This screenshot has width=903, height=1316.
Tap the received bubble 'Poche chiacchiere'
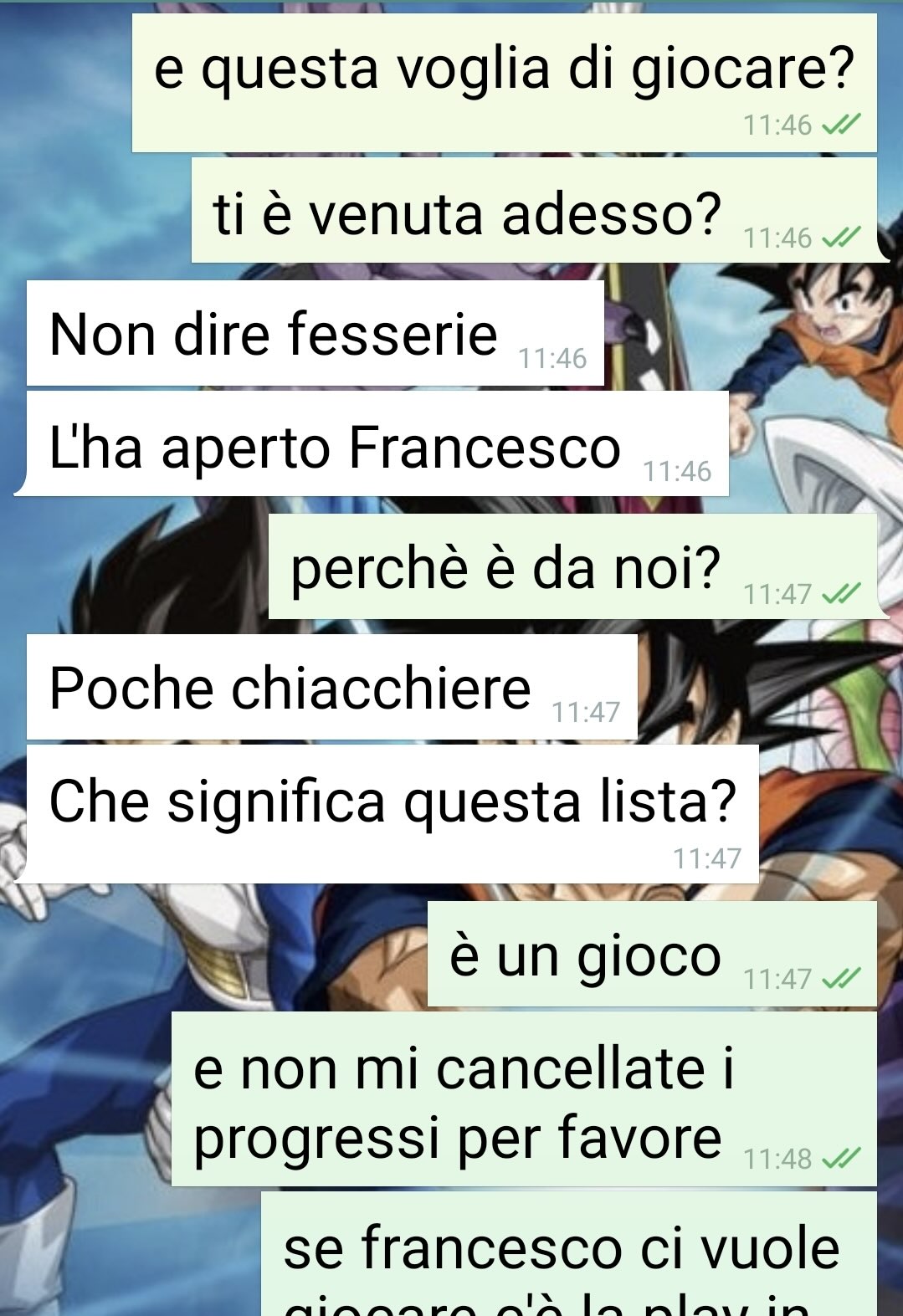click(332, 687)
